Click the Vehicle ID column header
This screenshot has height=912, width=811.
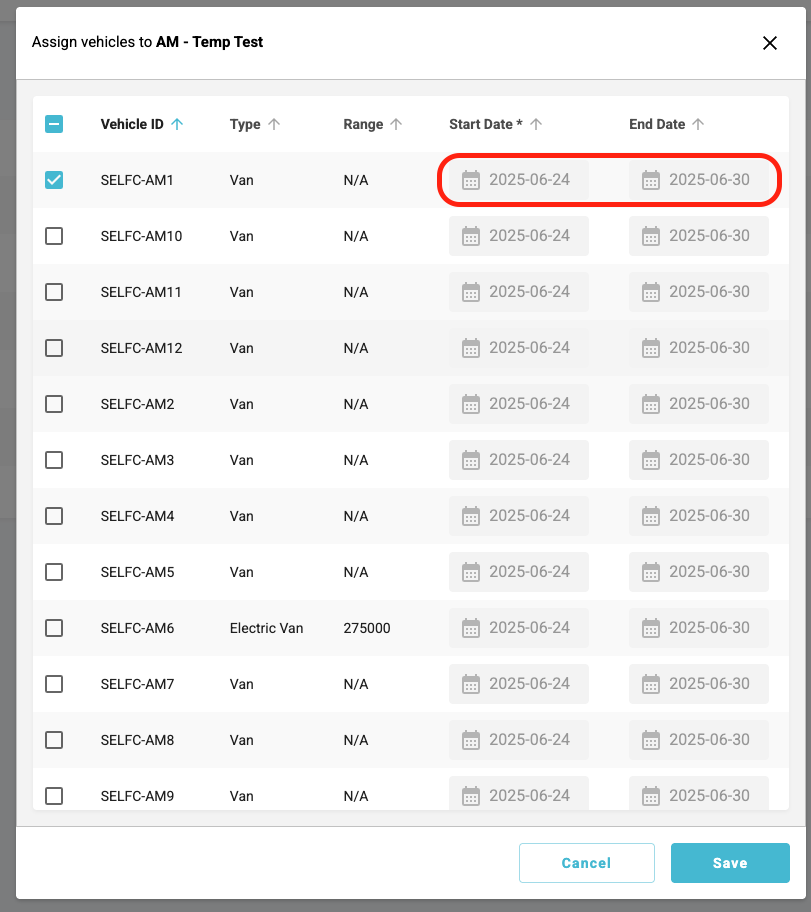pyautogui.click(x=132, y=124)
